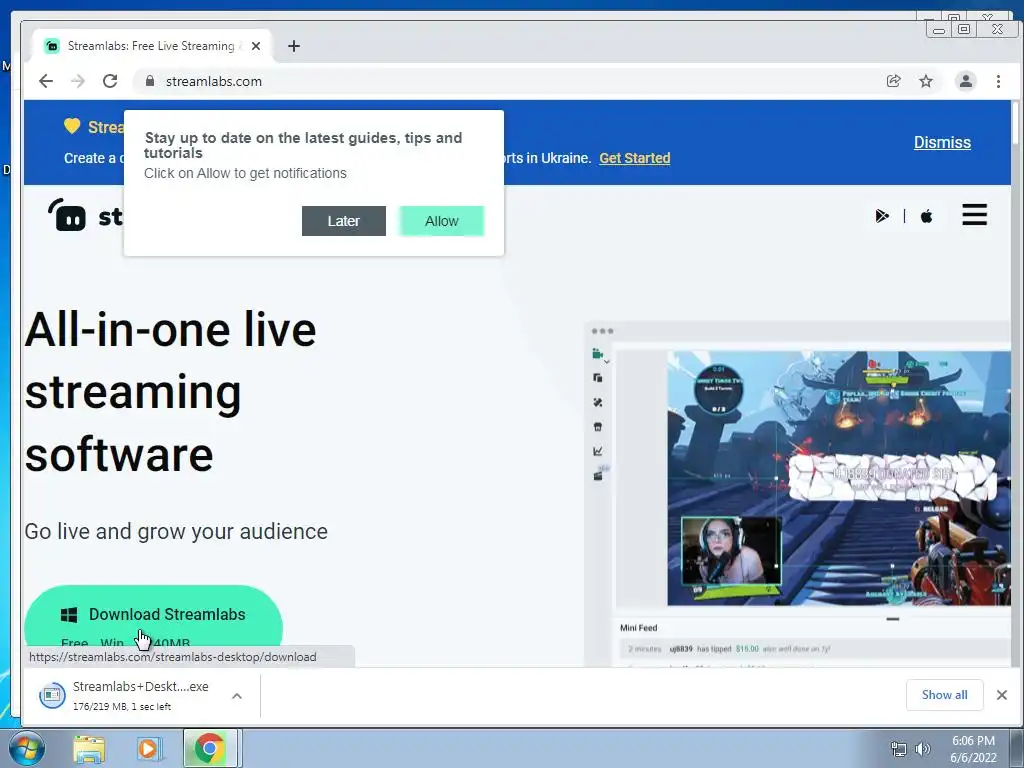Click the chart icon in preview sidebar
Image resolution: width=1024 pixels, height=768 pixels.
[x=598, y=451]
